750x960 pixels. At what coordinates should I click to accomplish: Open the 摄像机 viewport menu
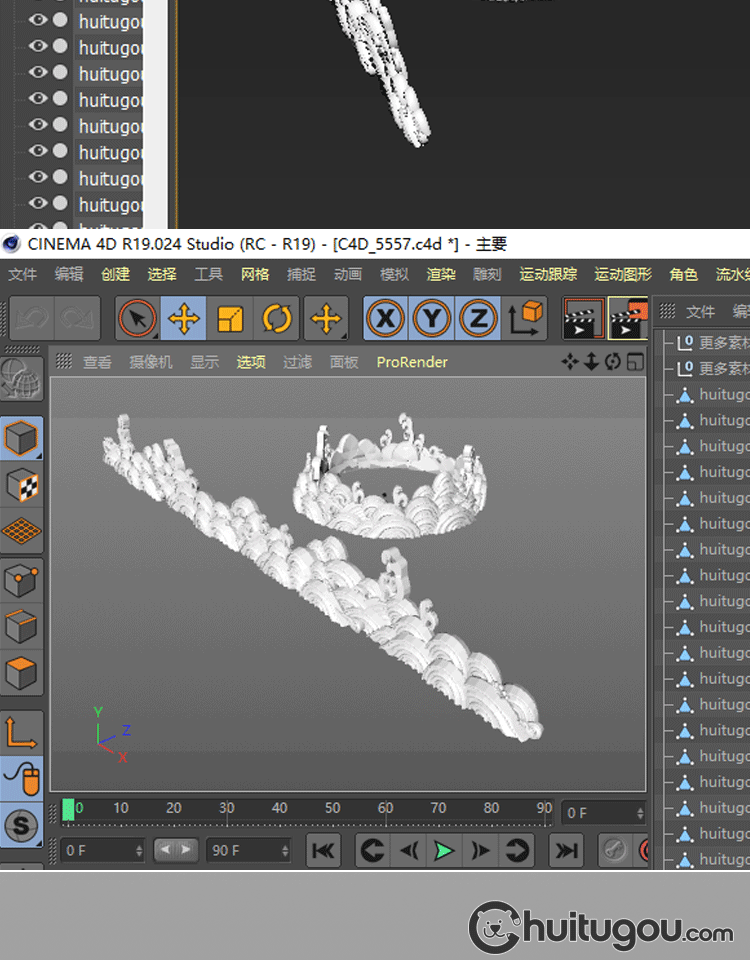(x=151, y=362)
